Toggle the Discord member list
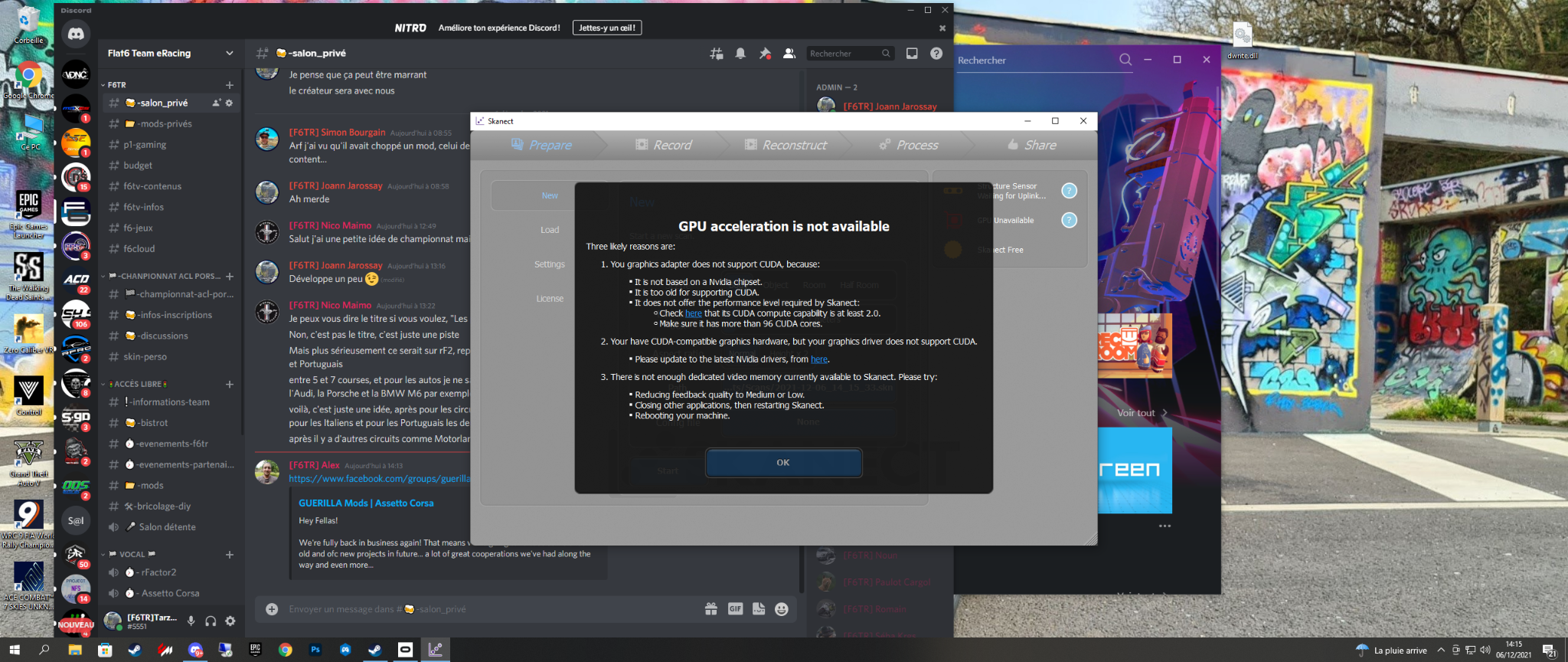 pyautogui.click(x=789, y=54)
